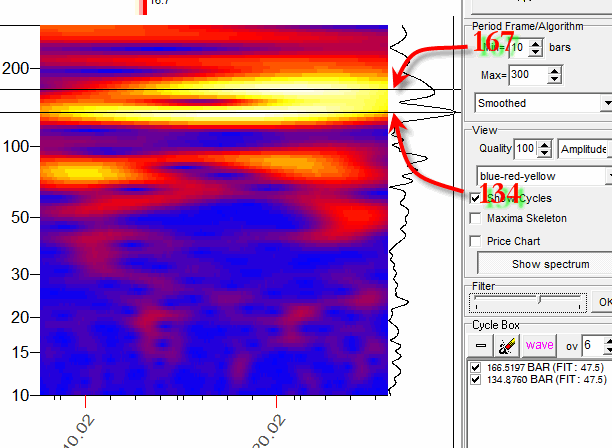
Task: Click the 100 label on the period axis
Action: tap(16, 147)
